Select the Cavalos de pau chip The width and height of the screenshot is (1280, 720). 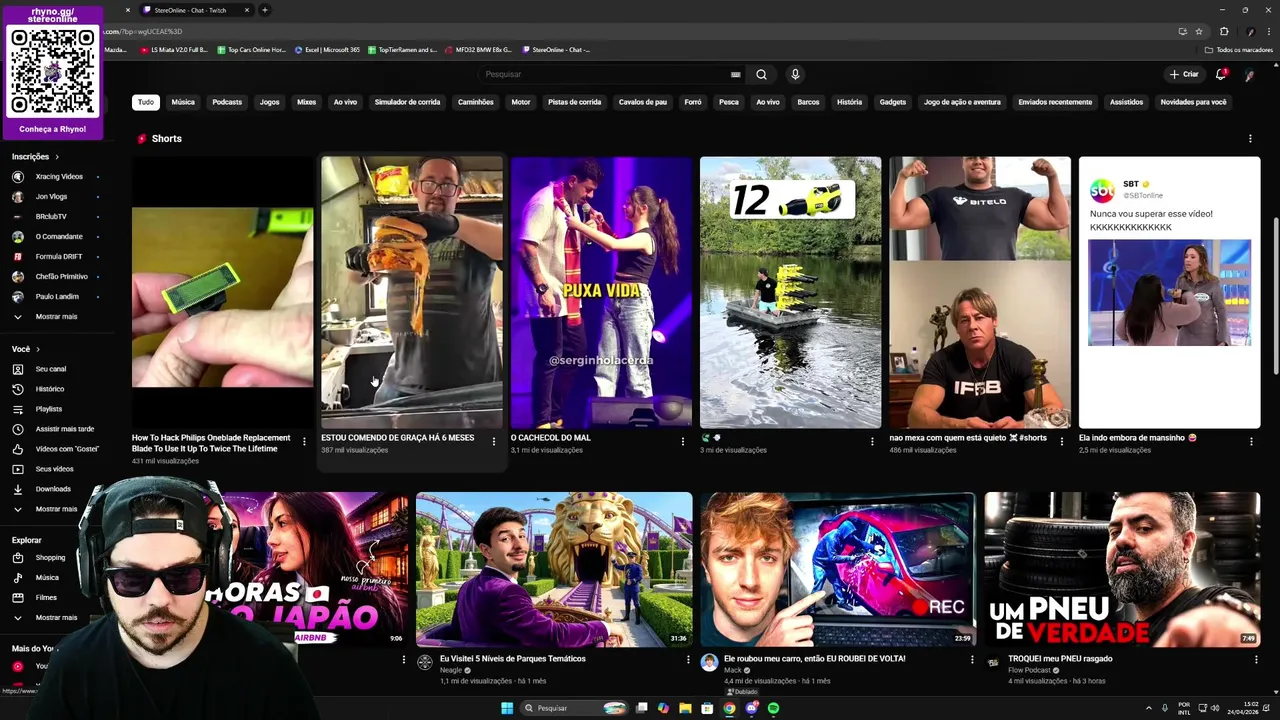[642, 102]
